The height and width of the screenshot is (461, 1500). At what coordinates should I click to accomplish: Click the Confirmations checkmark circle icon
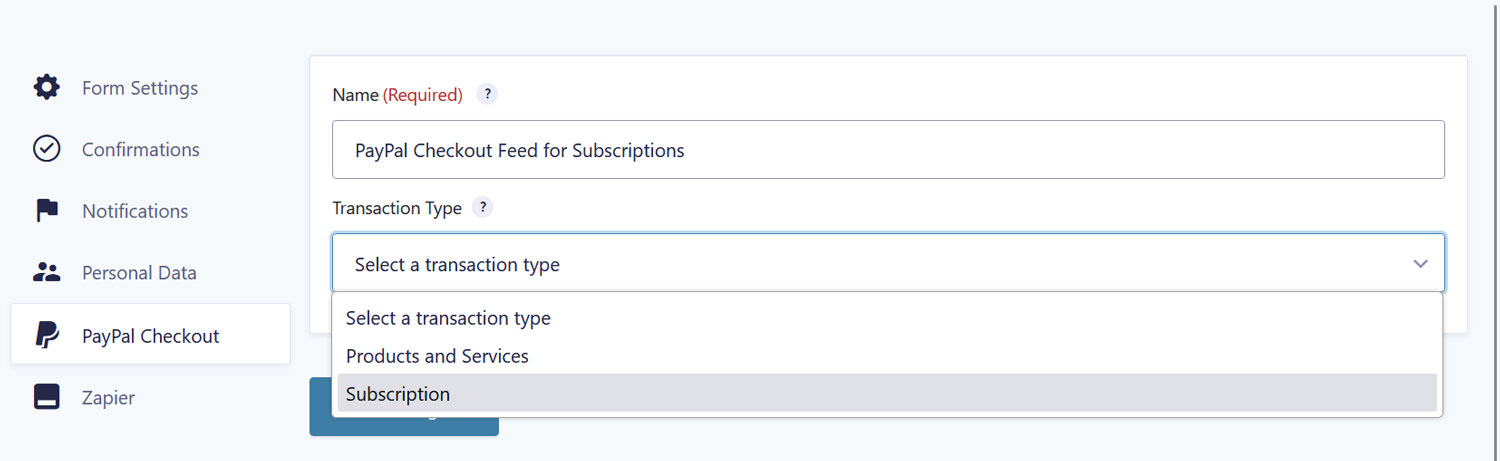pos(47,149)
